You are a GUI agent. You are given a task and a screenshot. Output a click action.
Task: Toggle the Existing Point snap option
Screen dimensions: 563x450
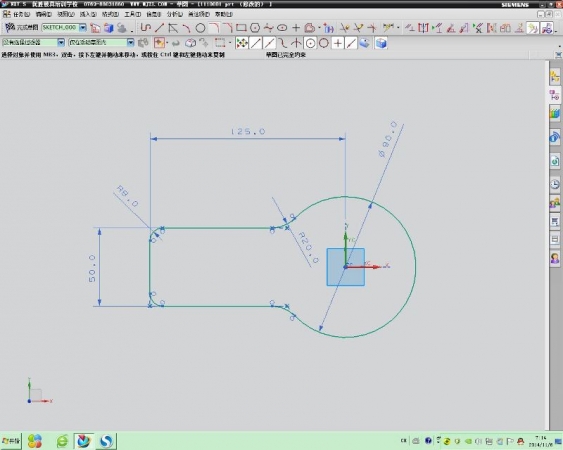click(x=337, y=43)
